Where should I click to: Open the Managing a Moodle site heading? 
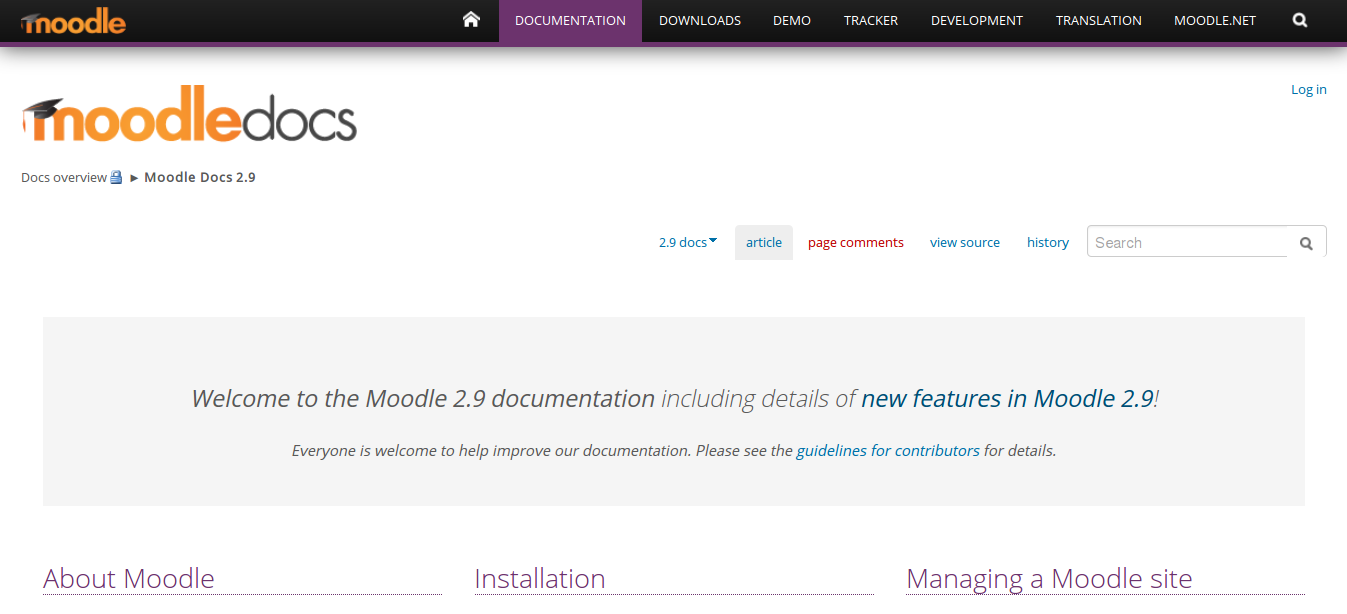coord(1049,578)
